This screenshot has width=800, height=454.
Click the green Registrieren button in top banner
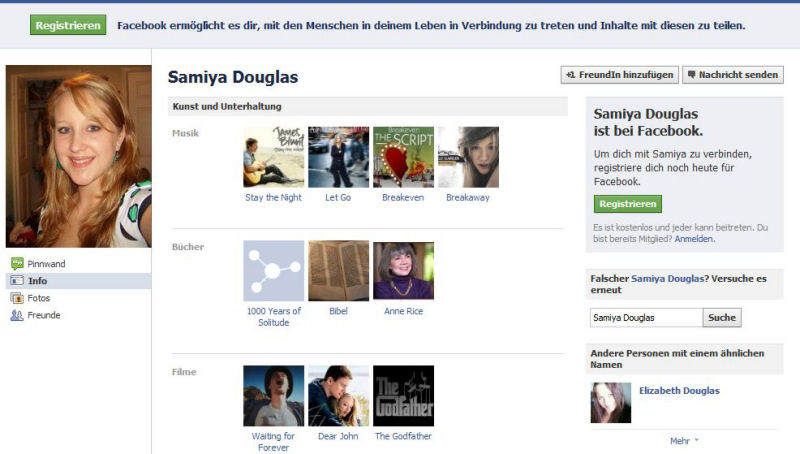click(68, 25)
